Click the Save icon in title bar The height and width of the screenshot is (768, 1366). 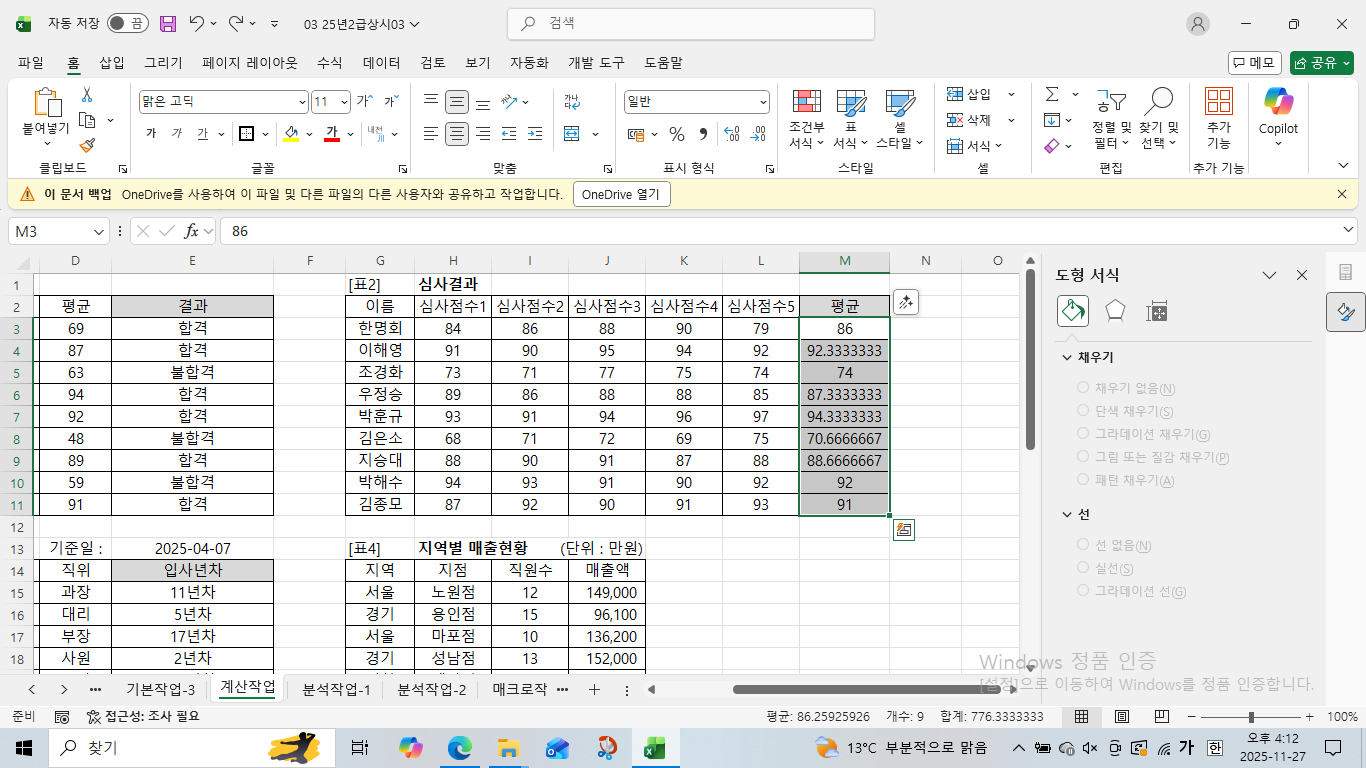[x=168, y=23]
